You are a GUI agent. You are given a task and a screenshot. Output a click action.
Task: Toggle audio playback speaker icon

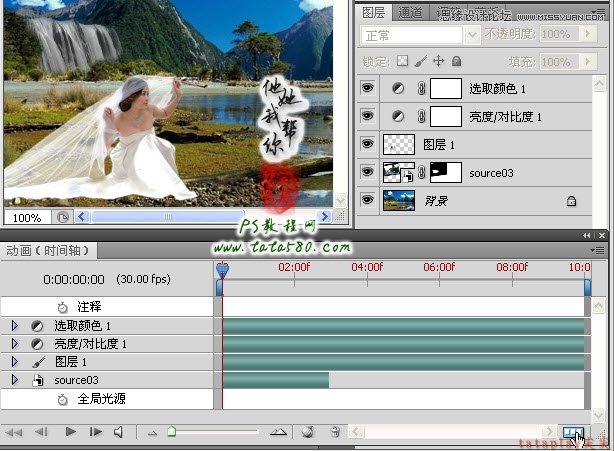(119, 432)
